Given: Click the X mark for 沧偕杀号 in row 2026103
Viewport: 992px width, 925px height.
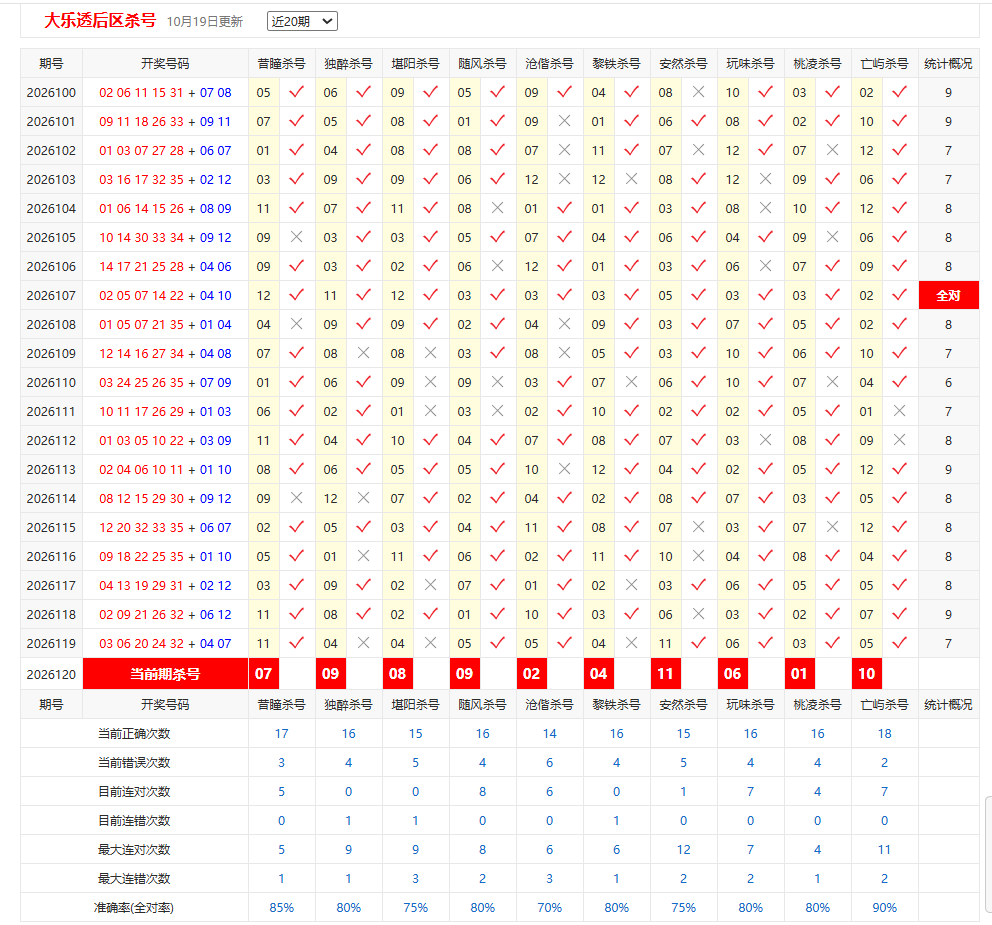Looking at the screenshot, I should click(564, 179).
